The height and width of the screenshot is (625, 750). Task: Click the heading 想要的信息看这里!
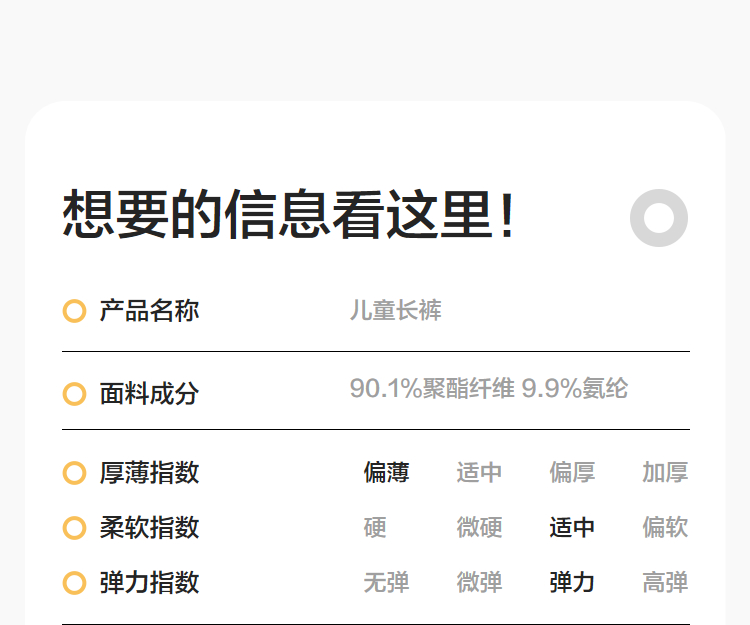290,215
